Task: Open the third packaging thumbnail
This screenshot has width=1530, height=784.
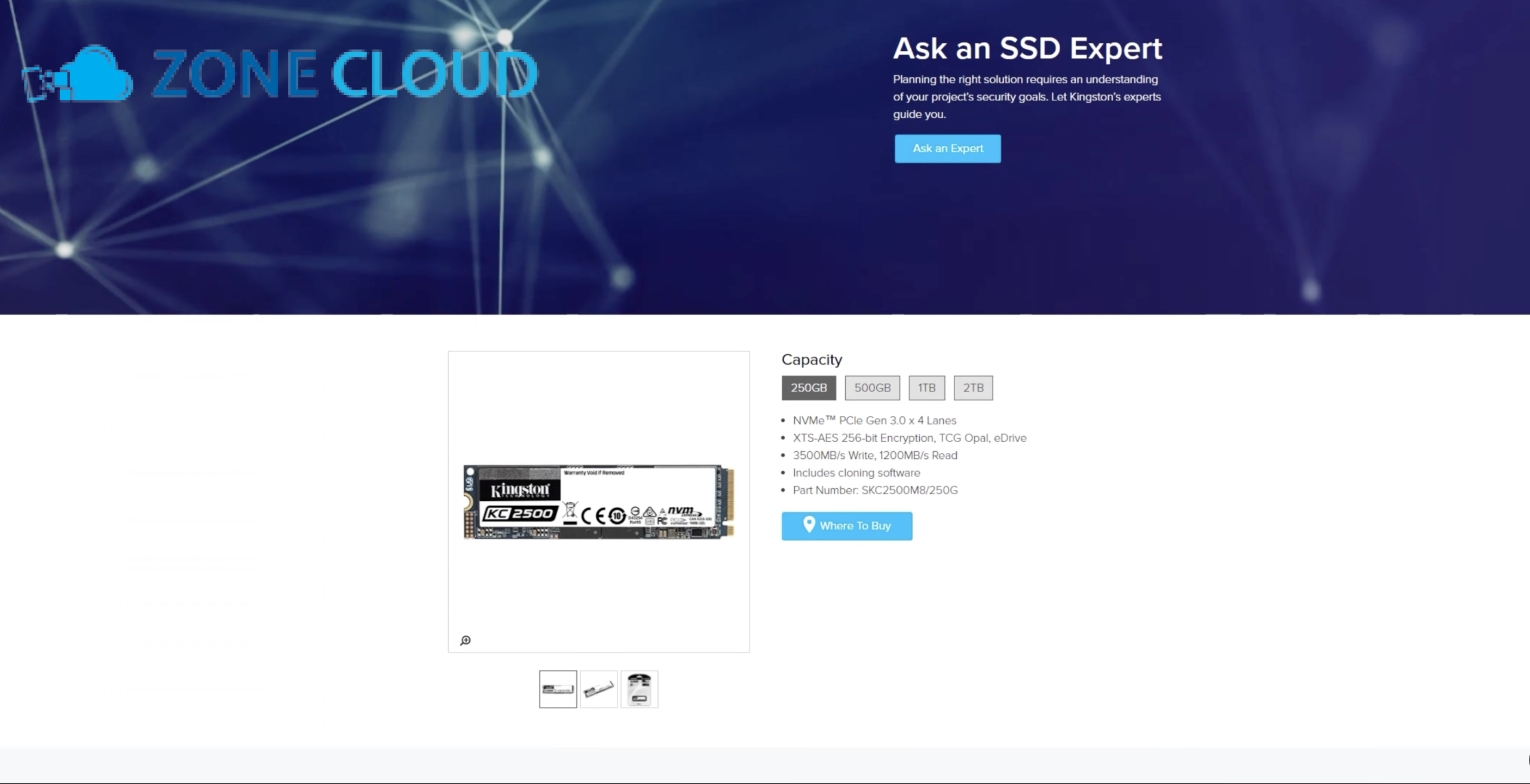Action: pyautogui.click(x=639, y=689)
